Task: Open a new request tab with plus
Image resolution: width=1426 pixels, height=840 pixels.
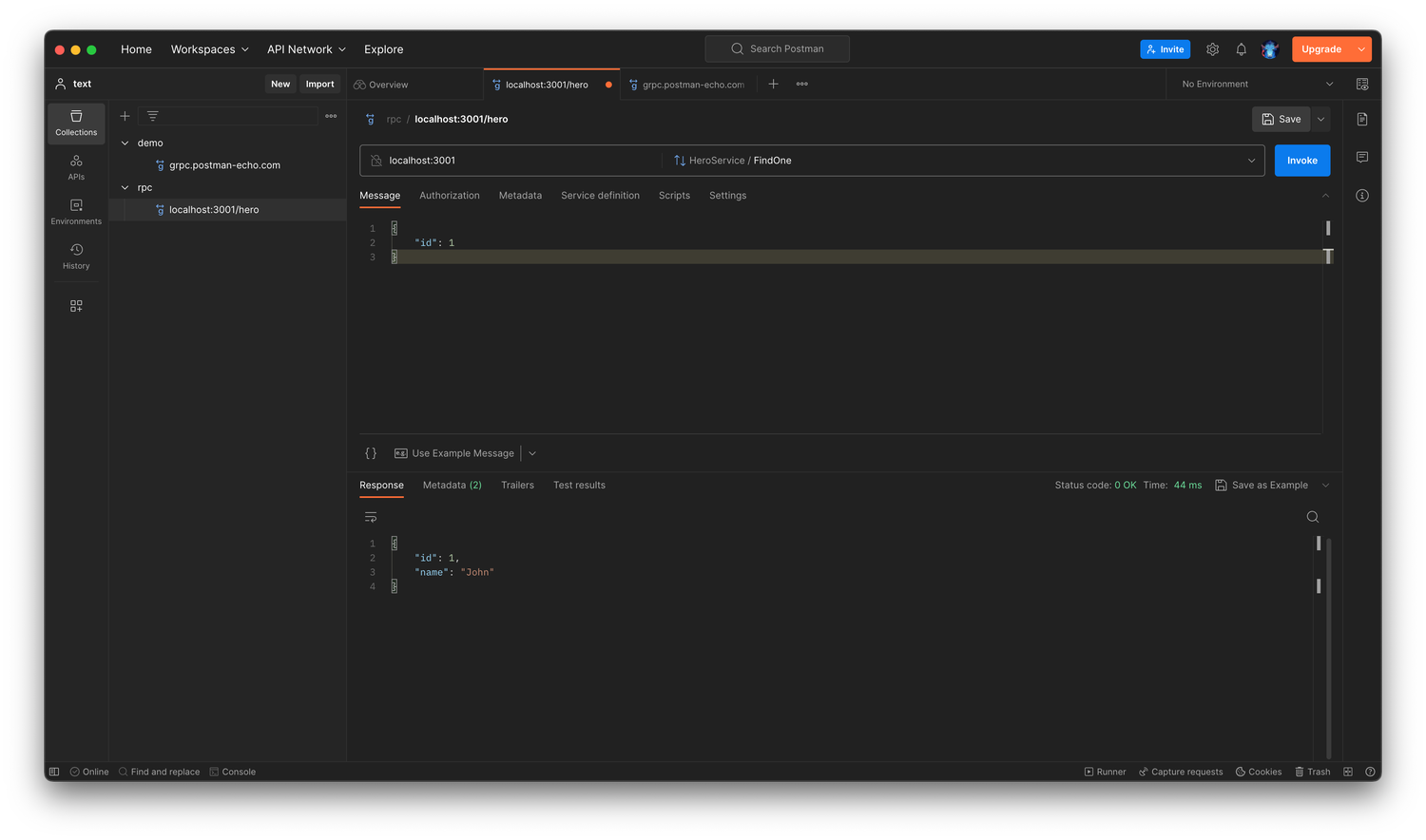Action: [773, 84]
